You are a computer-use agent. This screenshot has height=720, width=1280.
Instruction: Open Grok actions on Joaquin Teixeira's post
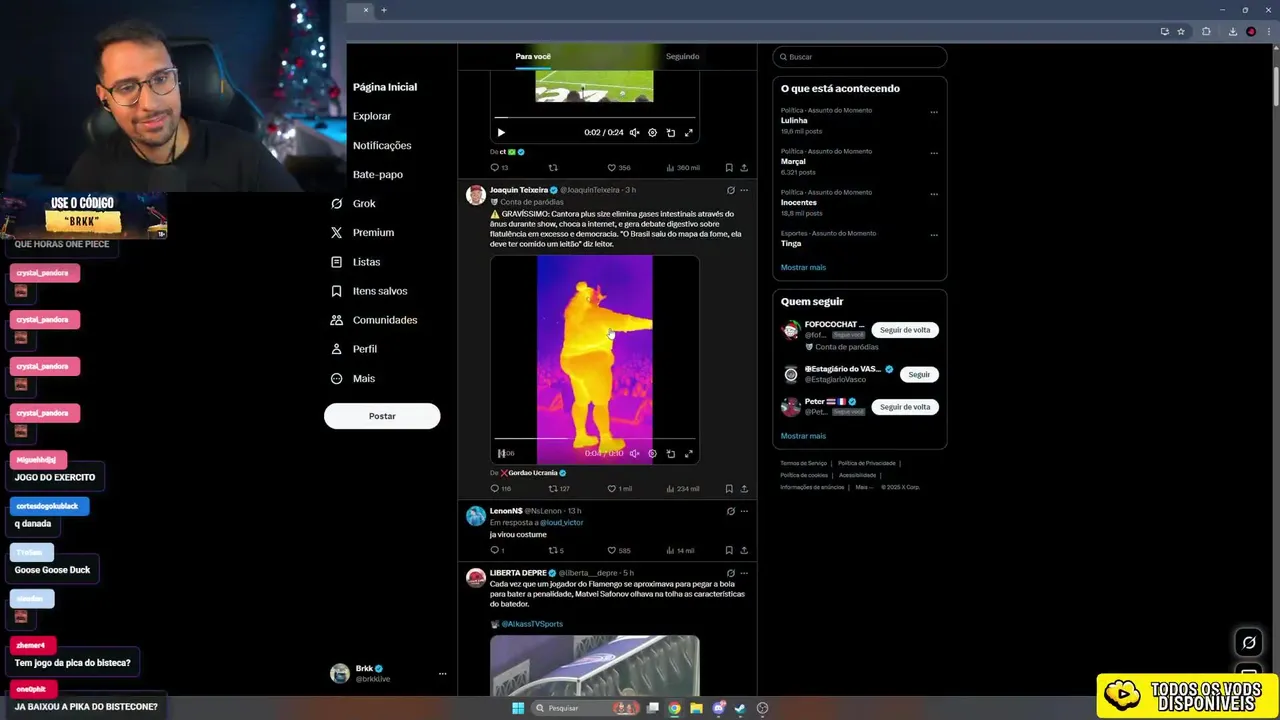(730, 190)
